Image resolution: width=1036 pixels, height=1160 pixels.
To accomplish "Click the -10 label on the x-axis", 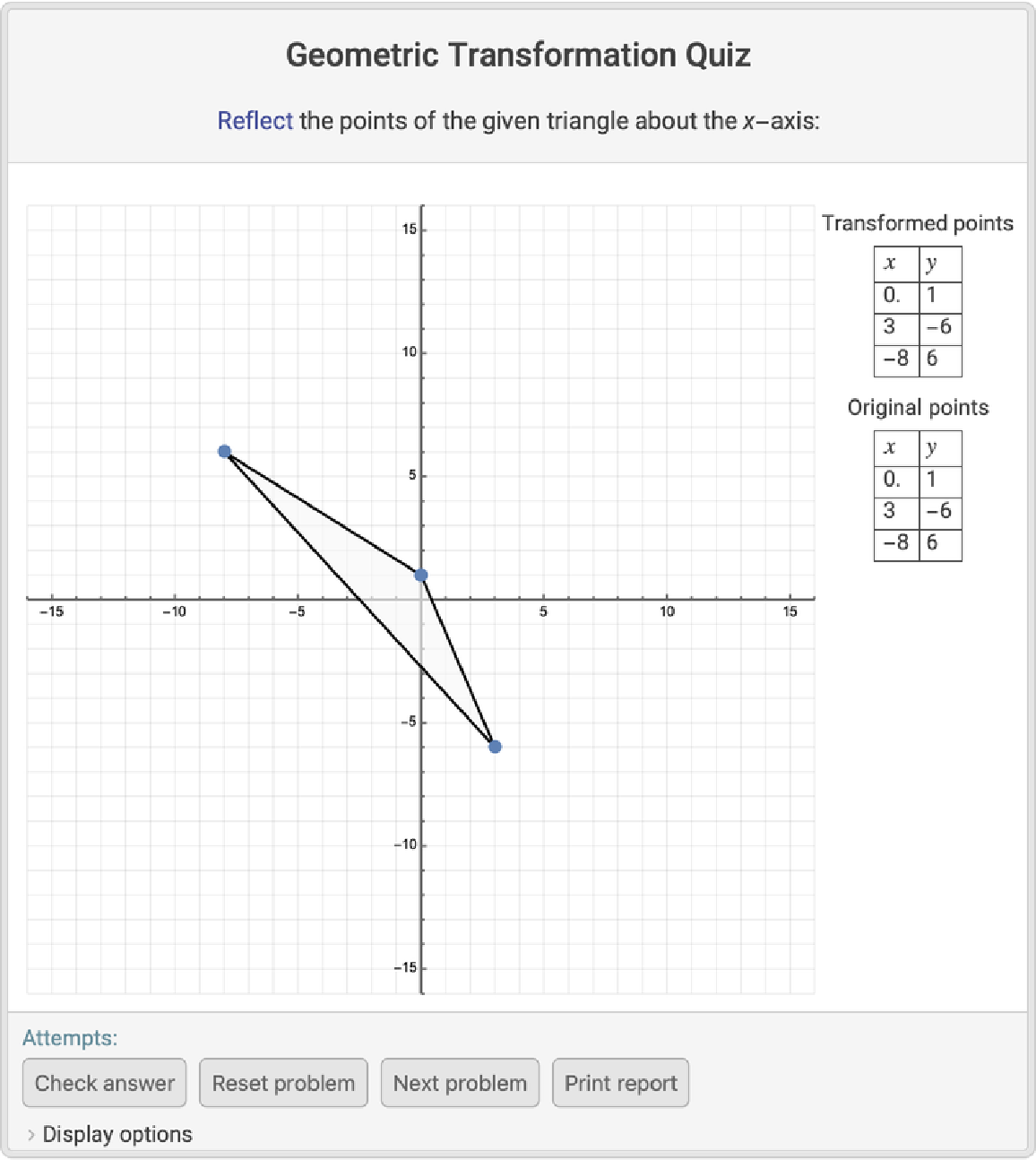I will tap(174, 611).
